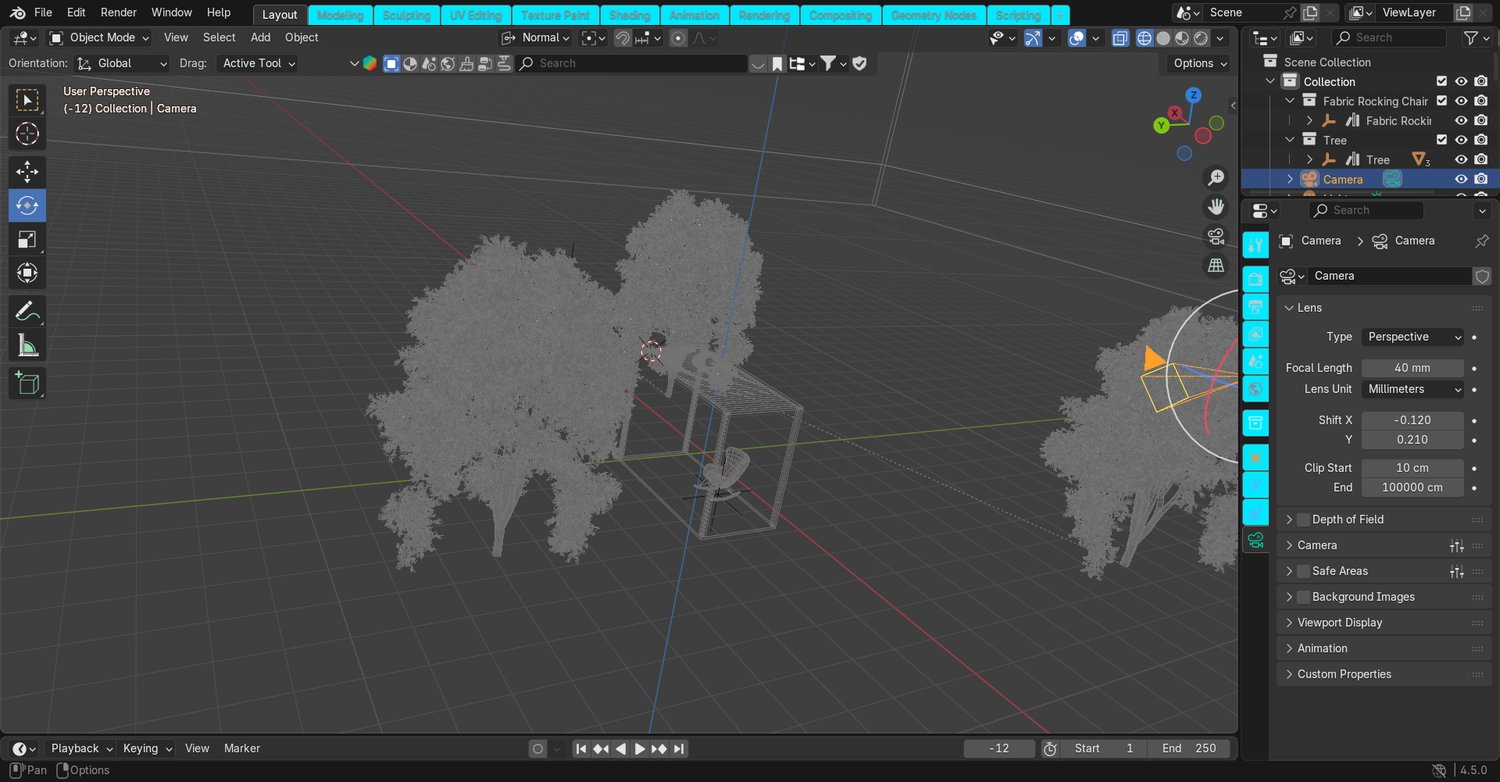Open the Playback menu in timeline
The height and width of the screenshot is (782, 1500).
tap(80, 748)
